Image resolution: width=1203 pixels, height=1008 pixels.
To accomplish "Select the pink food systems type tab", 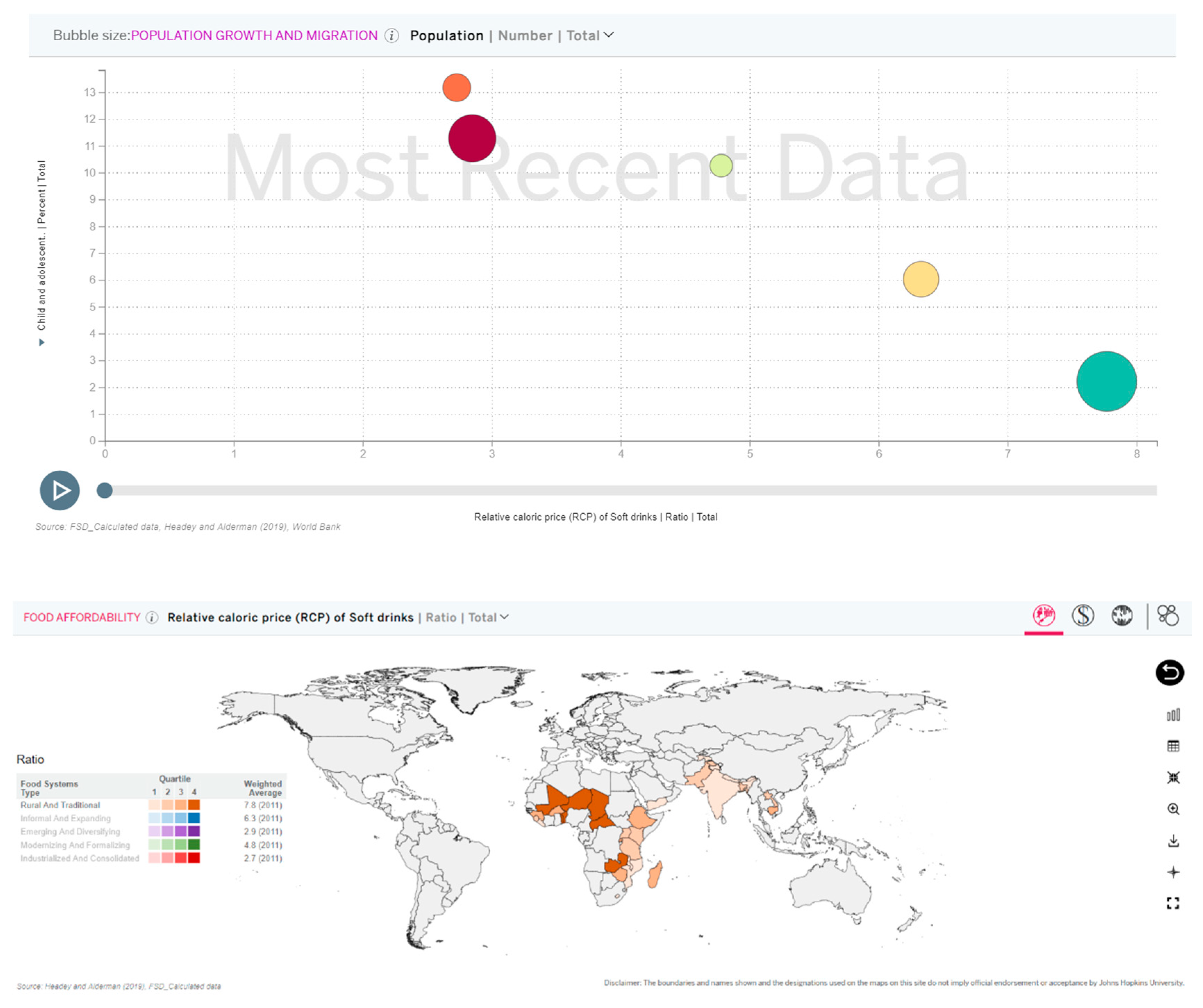I will click(1043, 616).
